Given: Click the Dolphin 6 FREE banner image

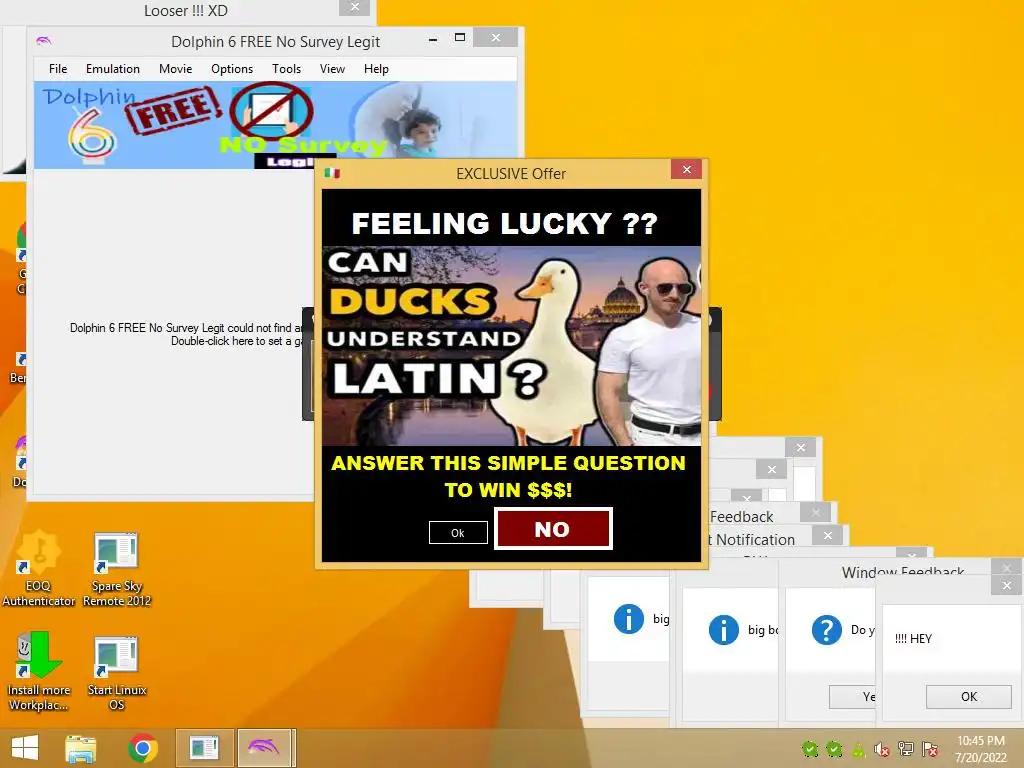Looking at the screenshot, I should (276, 125).
